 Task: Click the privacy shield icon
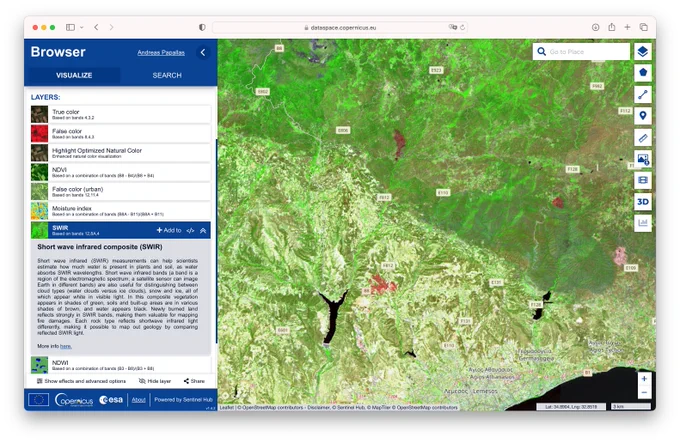click(202, 27)
